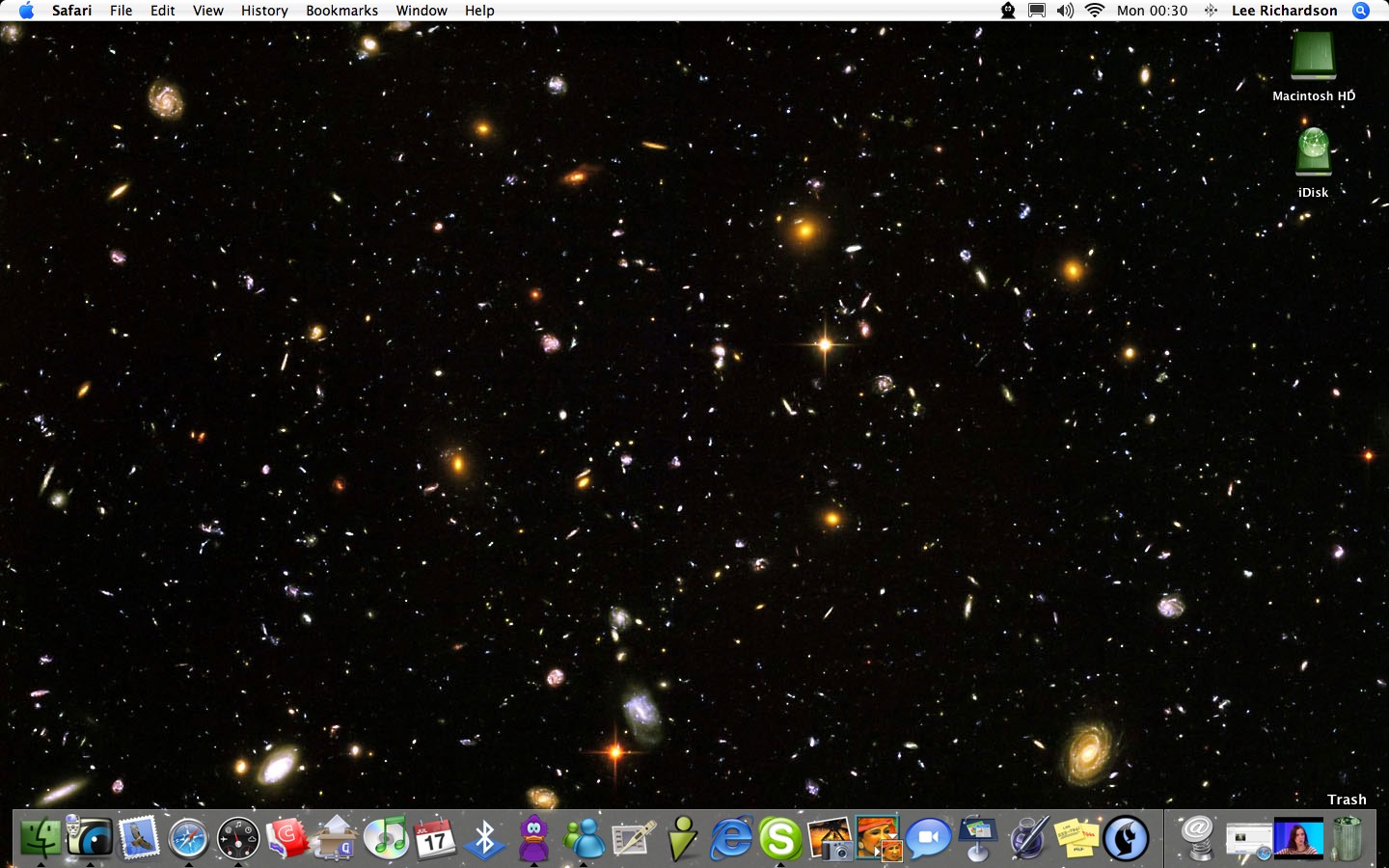This screenshot has height=868, width=1389.
Task: Open the eye camera app icon in the Dock
Action: tap(90, 838)
